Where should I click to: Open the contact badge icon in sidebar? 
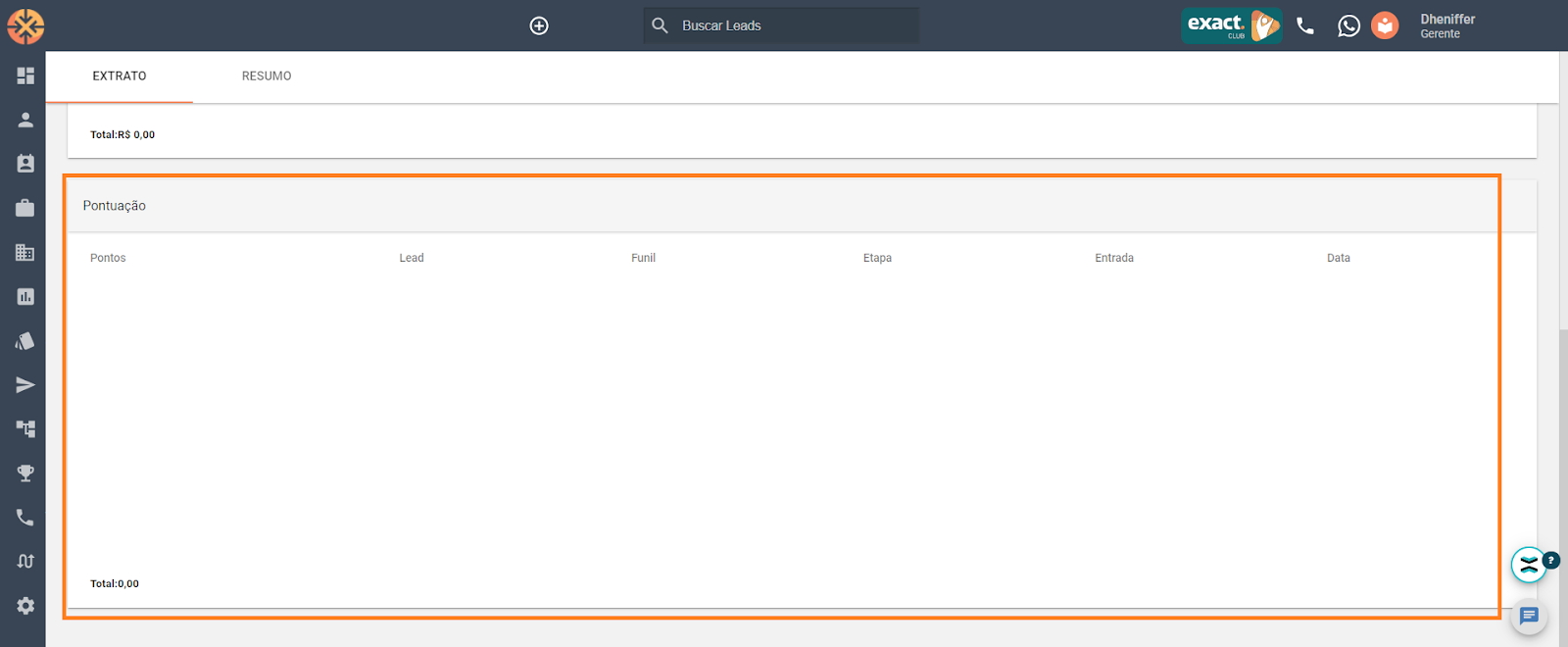point(25,164)
